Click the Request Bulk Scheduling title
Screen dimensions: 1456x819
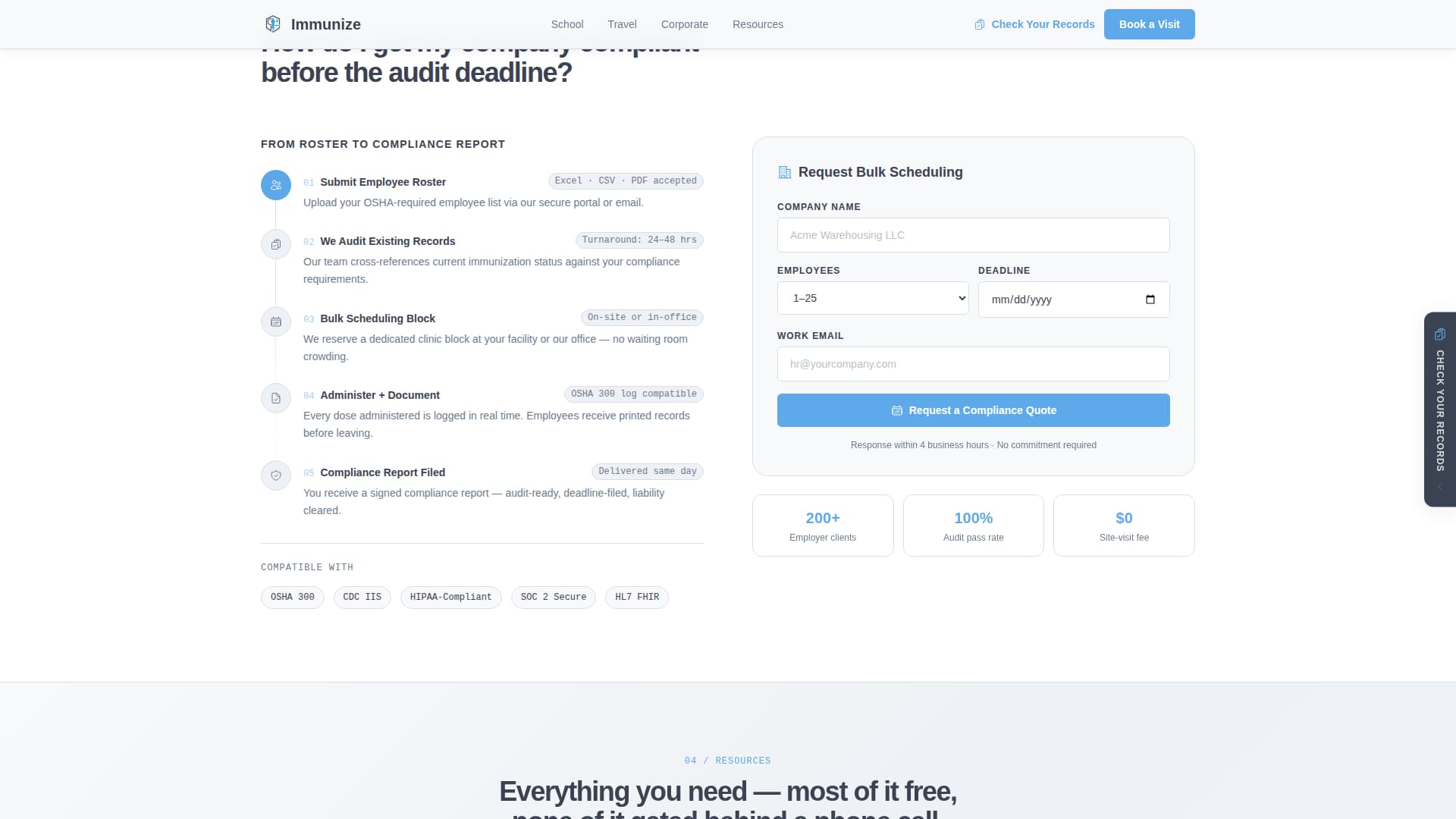880,172
